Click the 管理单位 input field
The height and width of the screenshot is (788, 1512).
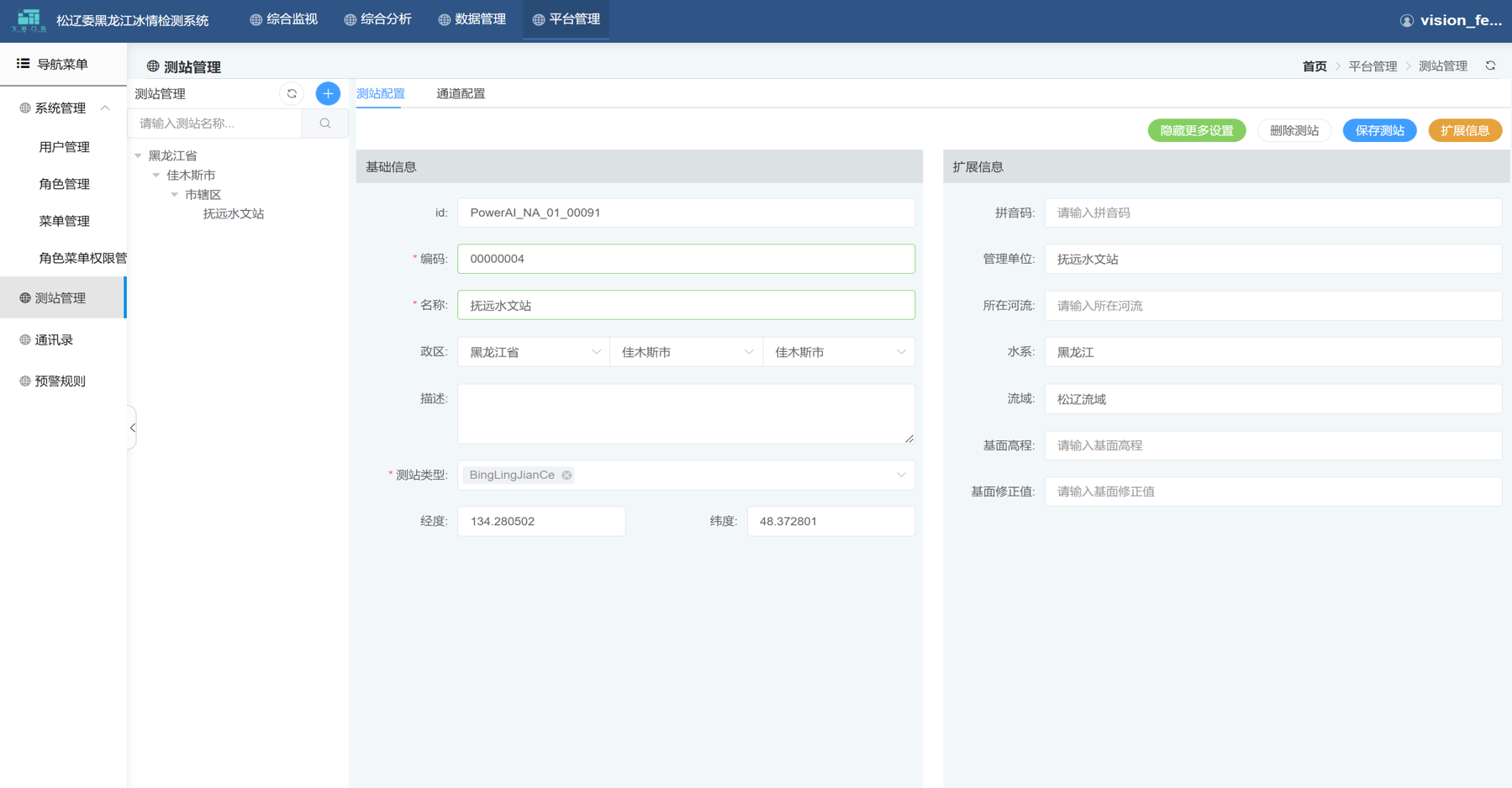click(x=1272, y=259)
